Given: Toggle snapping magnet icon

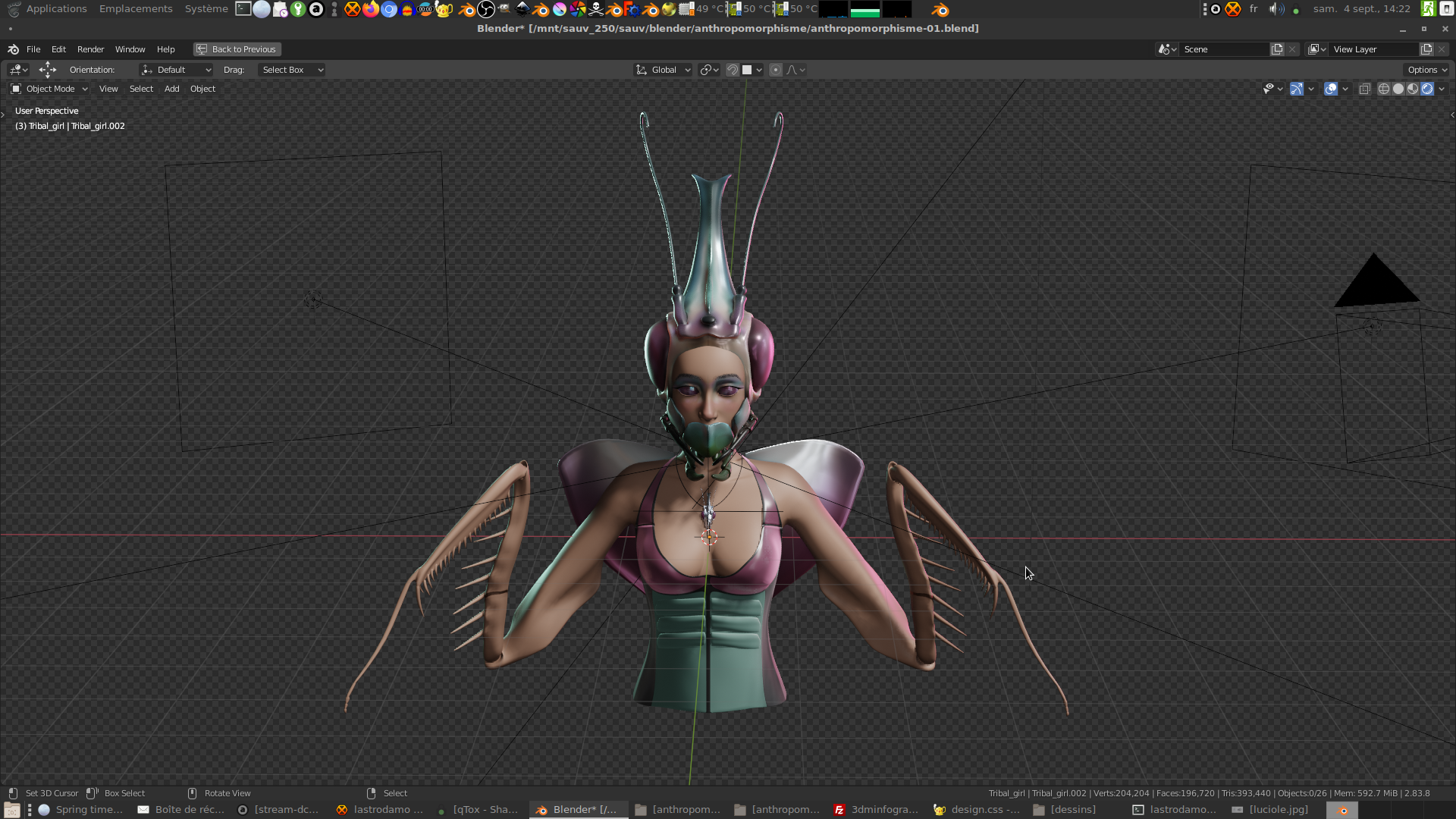Looking at the screenshot, I should [x=733, y=70].
